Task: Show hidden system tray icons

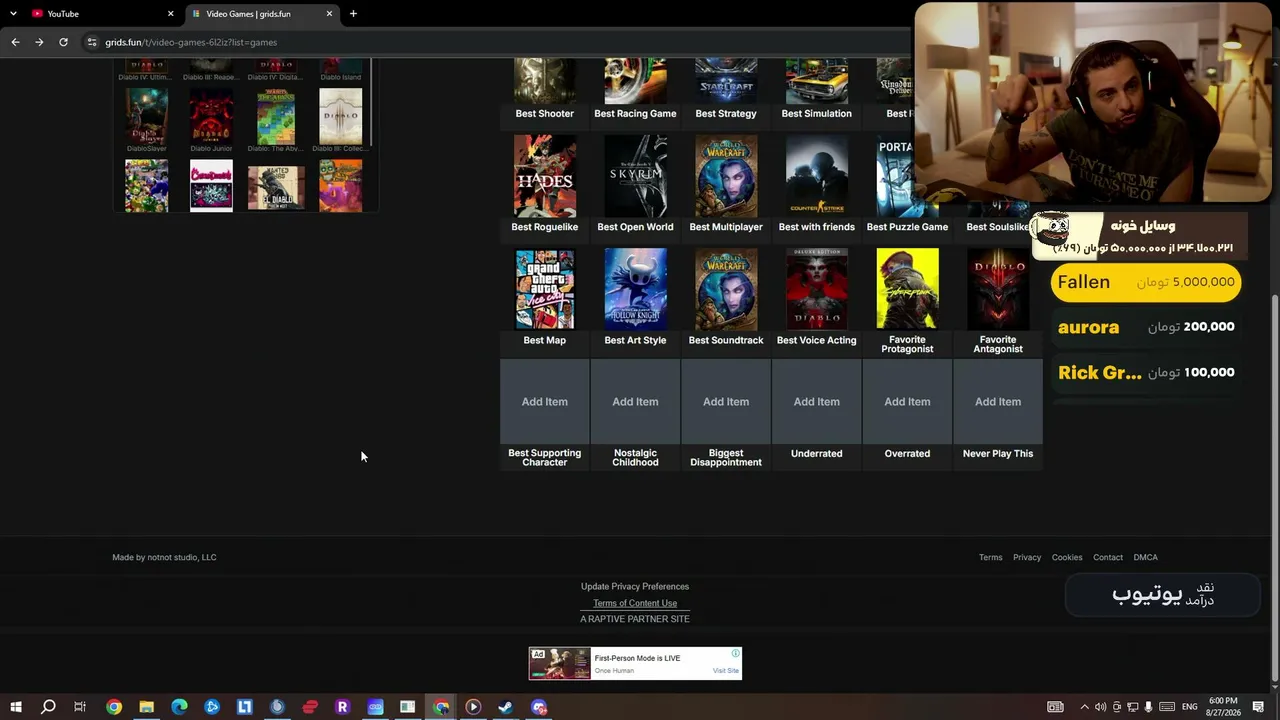Action: [1084, 707]
